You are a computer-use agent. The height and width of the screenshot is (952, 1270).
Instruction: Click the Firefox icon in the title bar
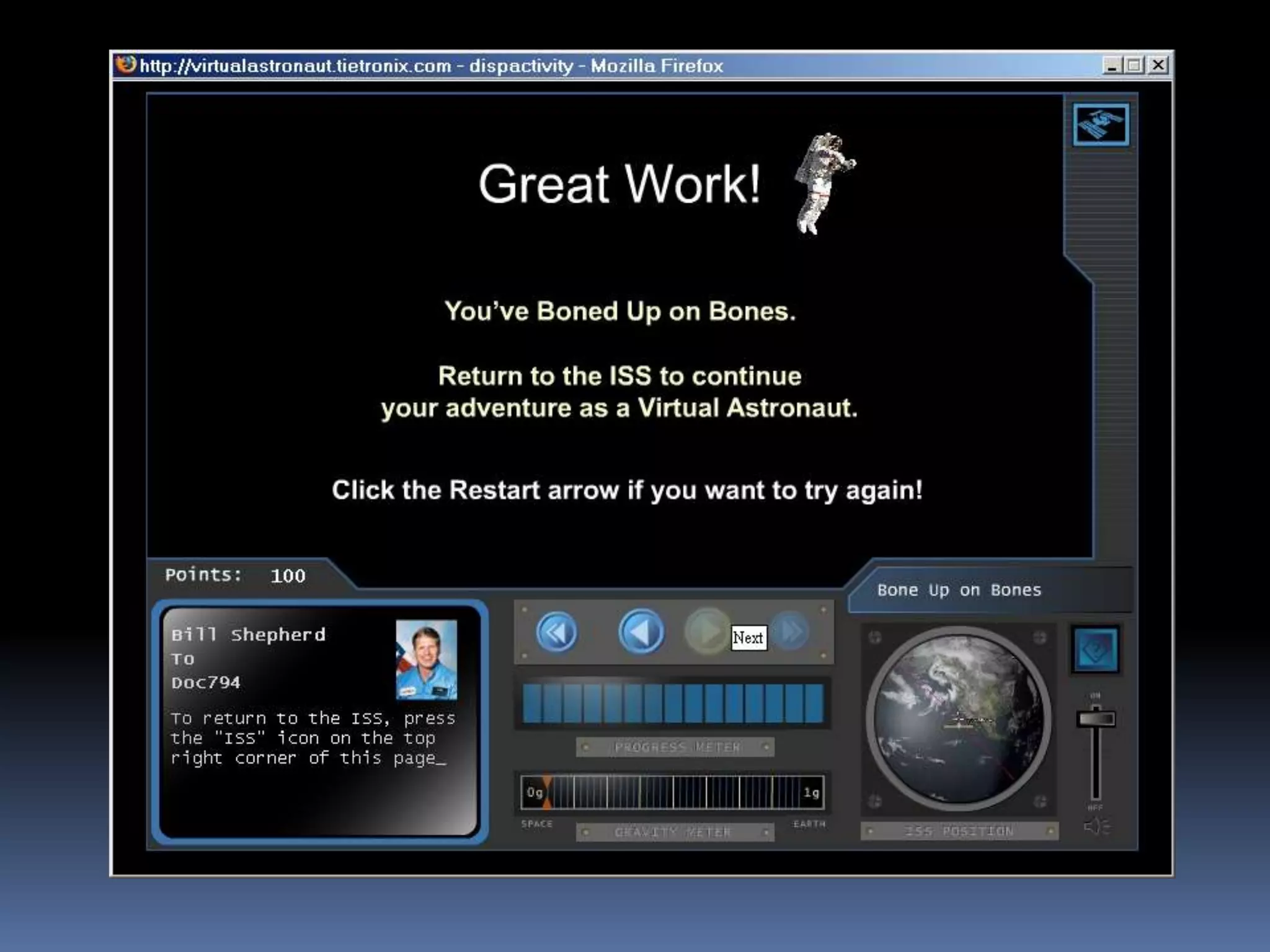pos(126,64)
